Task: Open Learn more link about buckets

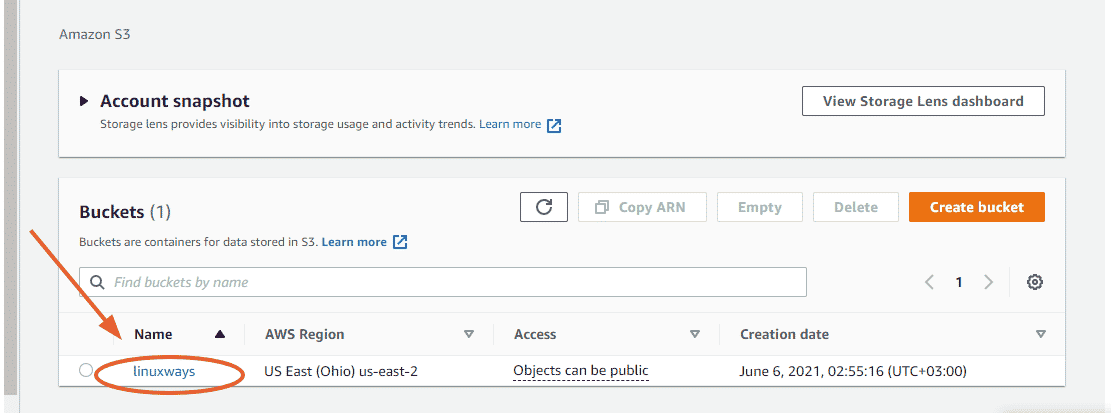Action: [354, 242]
